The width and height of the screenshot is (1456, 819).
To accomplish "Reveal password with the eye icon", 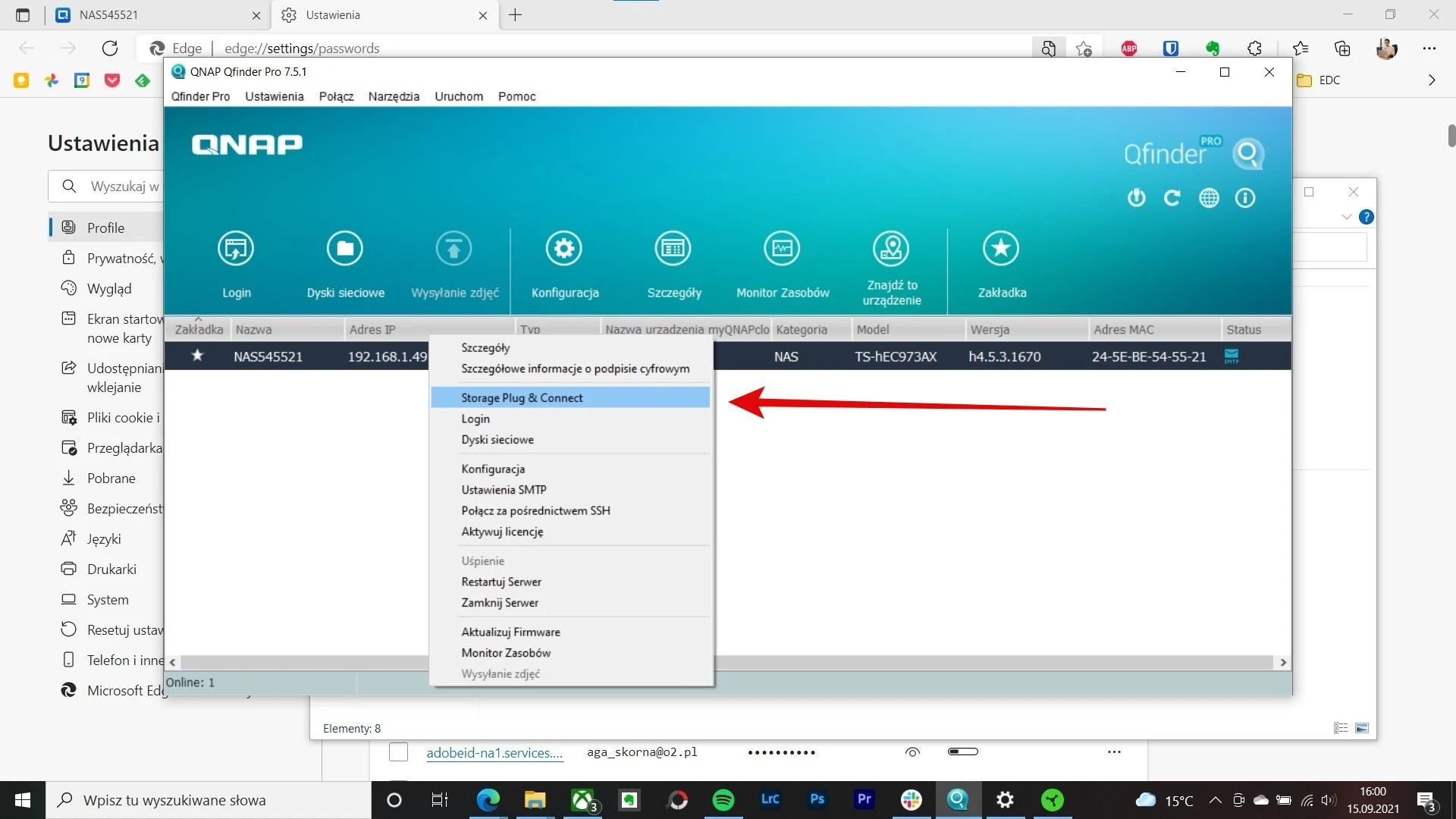I will point(912,752).
